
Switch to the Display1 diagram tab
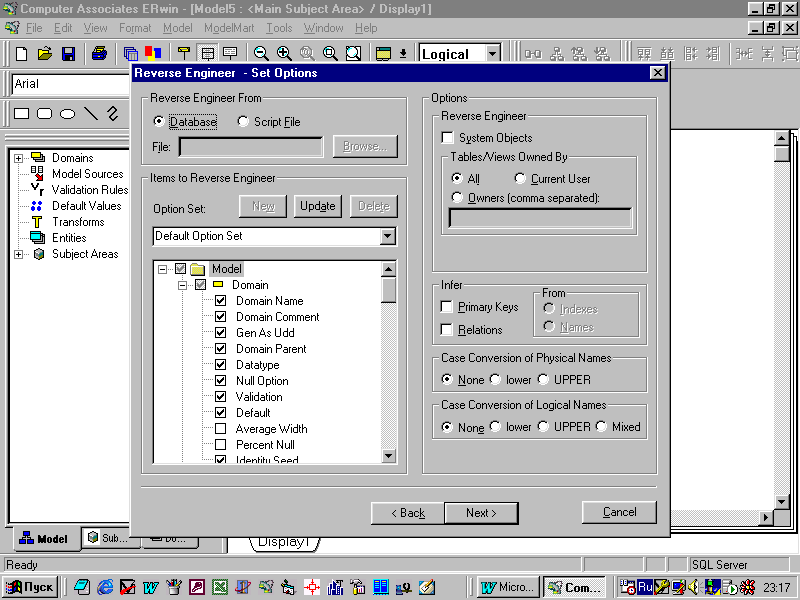(284, 542)
